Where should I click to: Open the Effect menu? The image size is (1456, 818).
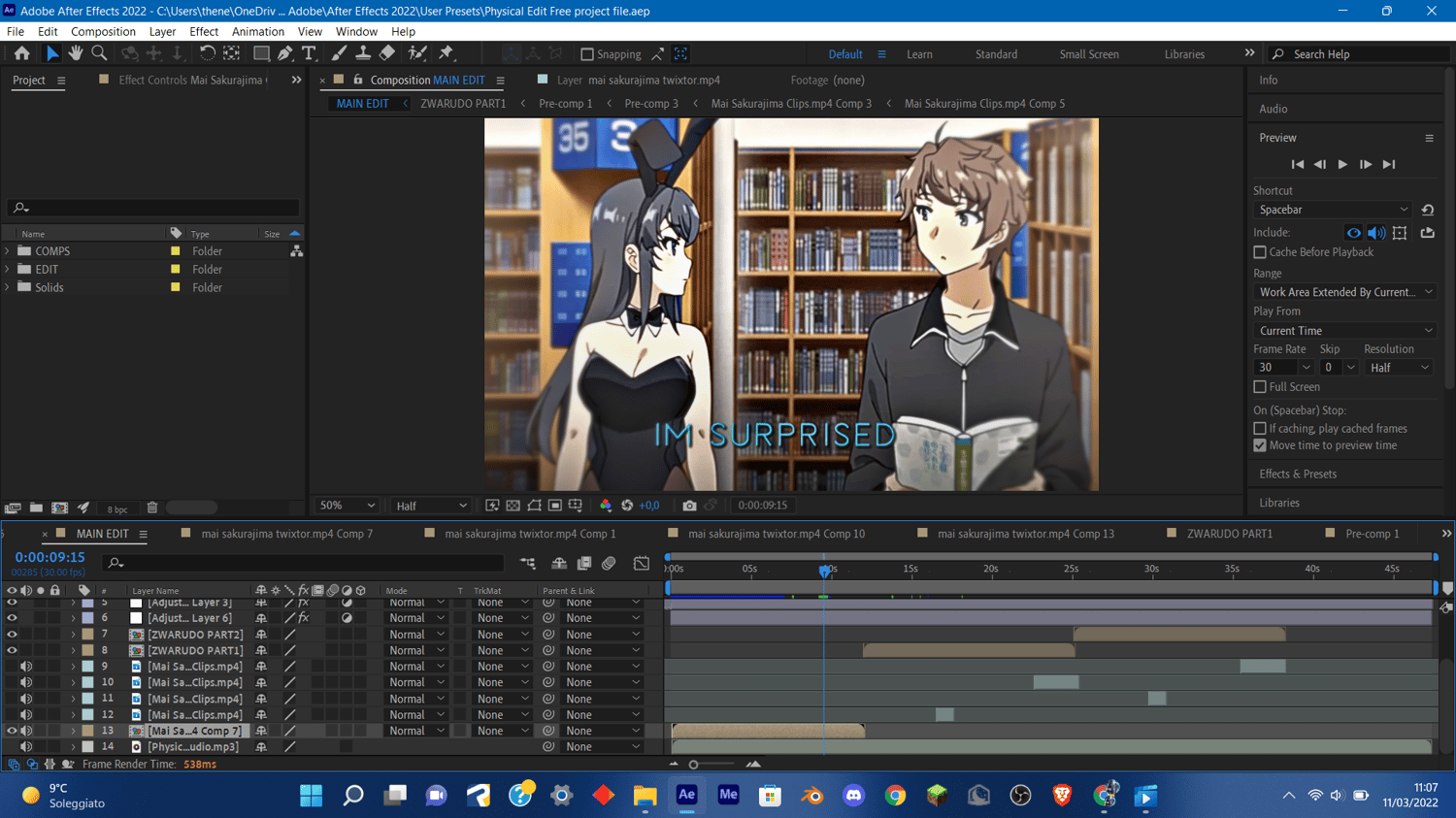tap(204, 32)
